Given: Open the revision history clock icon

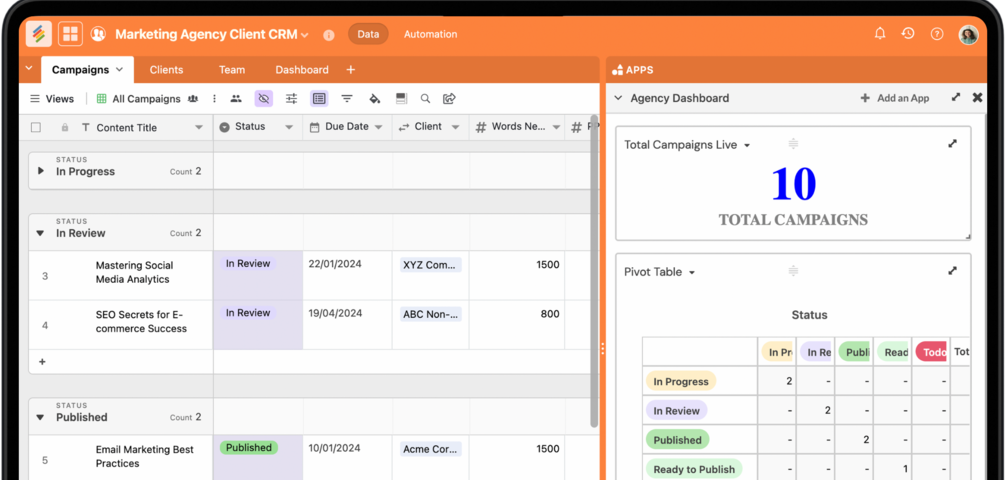Looking at the screenshot, I should pos(908,34).
